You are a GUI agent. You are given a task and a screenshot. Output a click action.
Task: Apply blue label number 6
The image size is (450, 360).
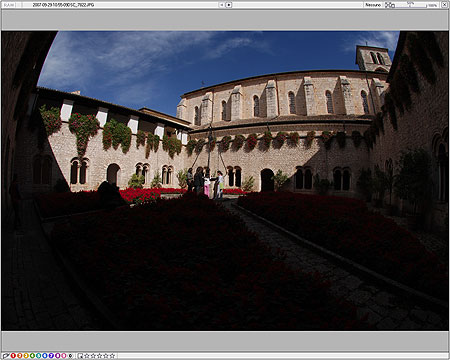(x=45, y=356)
